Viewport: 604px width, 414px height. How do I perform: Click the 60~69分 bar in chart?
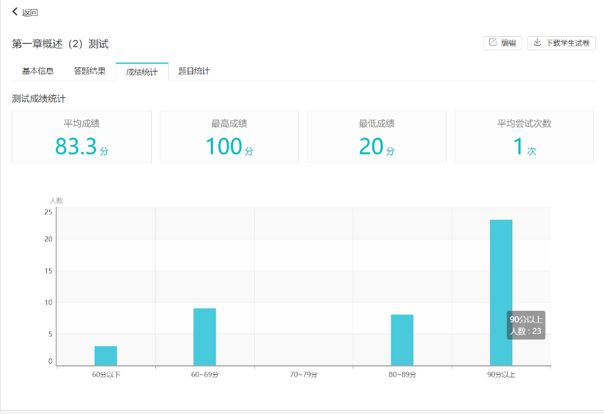tap(205, 337)
